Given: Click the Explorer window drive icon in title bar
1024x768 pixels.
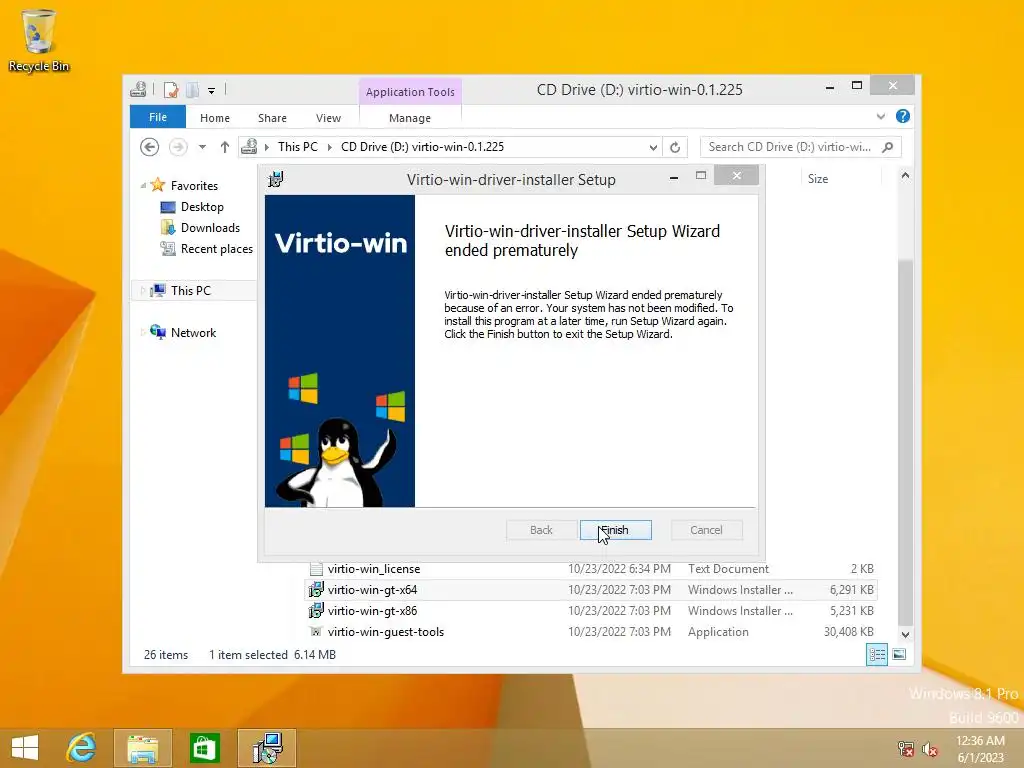Looking at the screenshot, I should click(x=138, y=89).
